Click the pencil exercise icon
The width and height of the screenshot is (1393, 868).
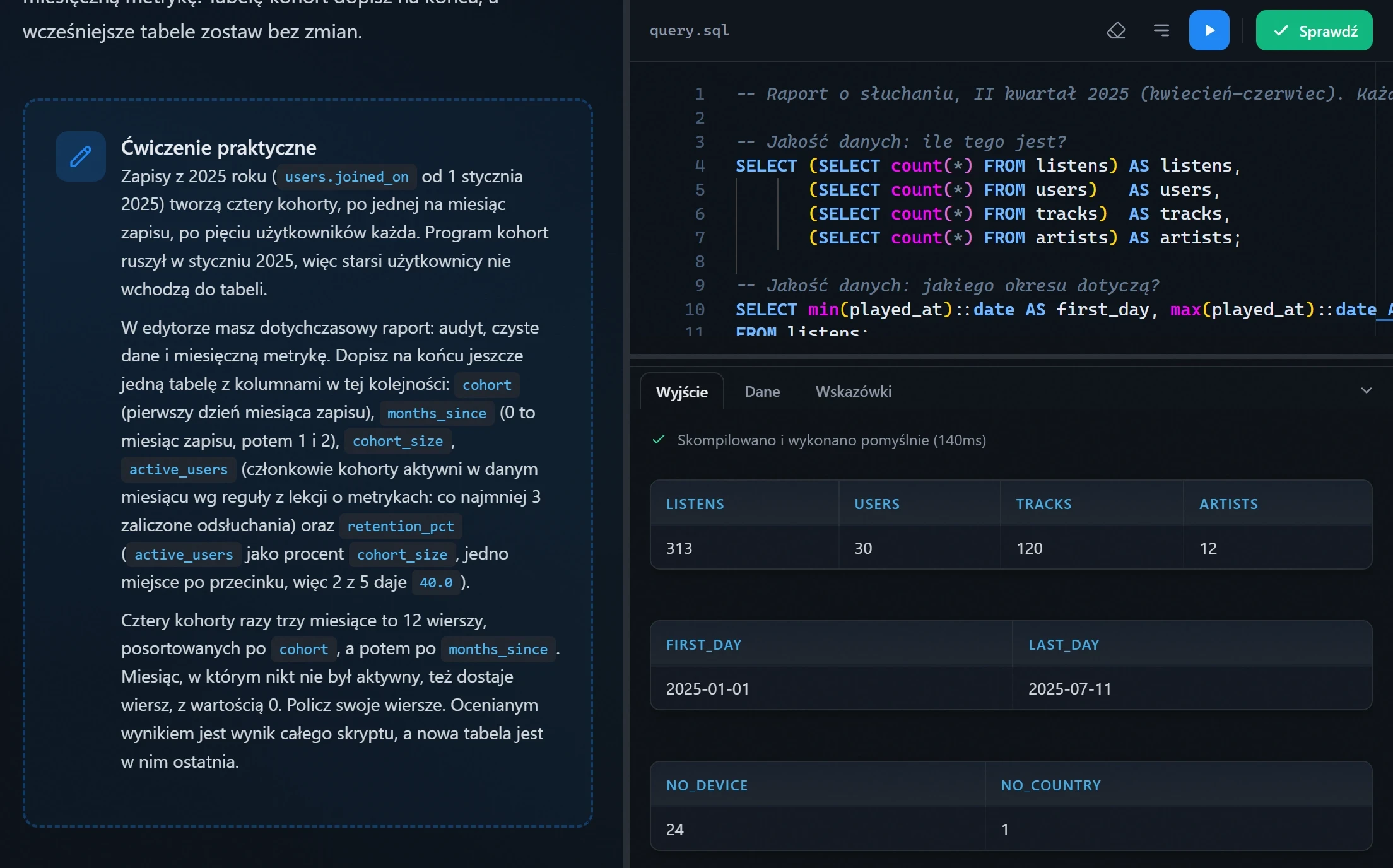[x=81, y=156]
